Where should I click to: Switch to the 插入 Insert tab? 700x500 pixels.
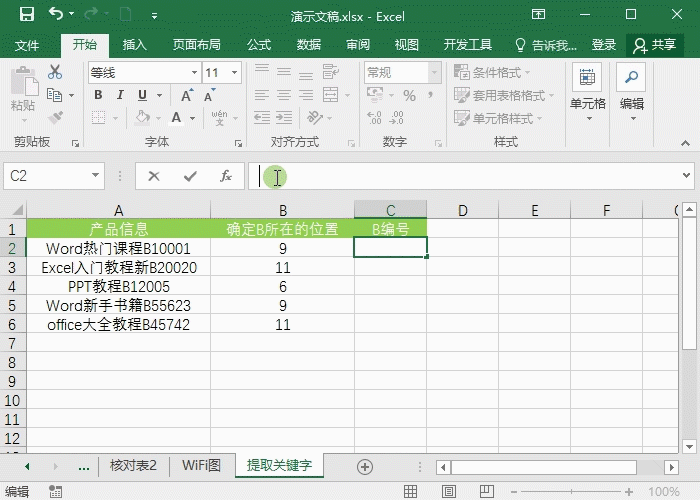tap(134, 45)
